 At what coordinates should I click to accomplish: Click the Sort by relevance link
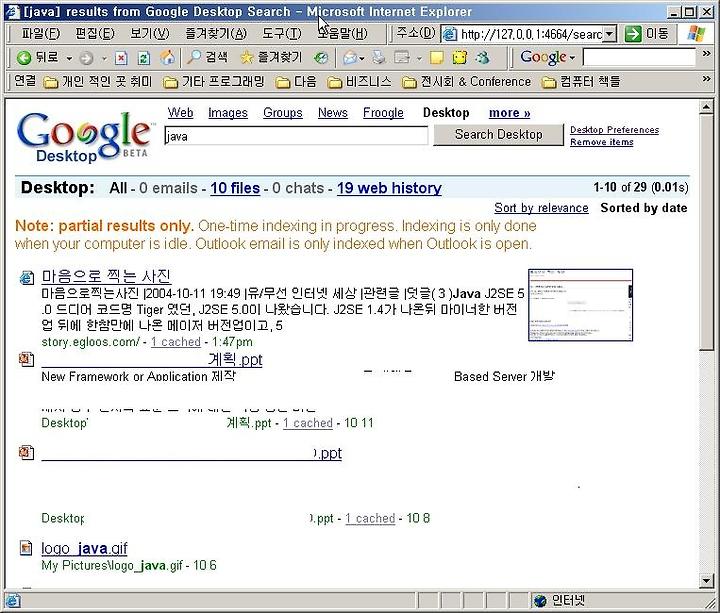click(541, 208)
